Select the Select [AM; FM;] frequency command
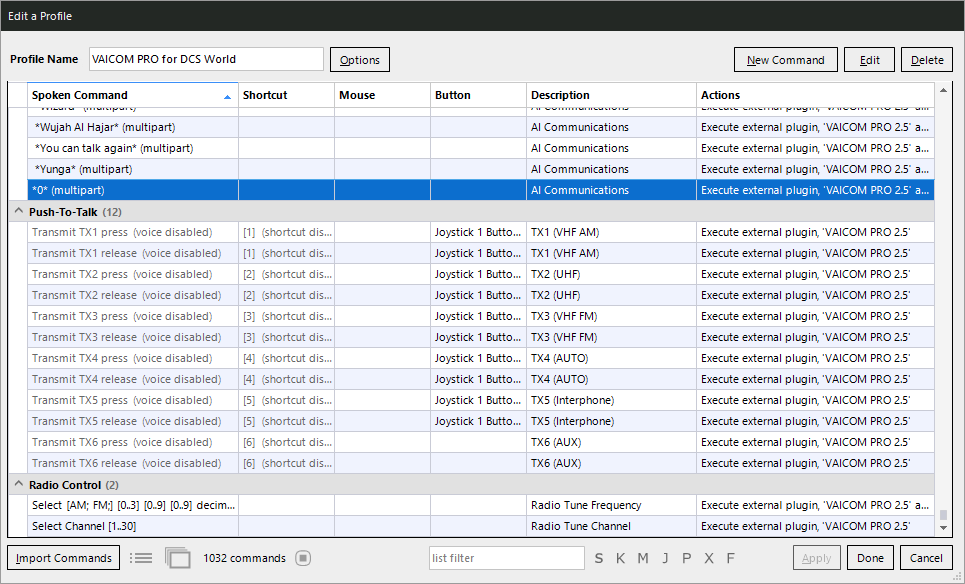965x584 pixels. point(481,505)
